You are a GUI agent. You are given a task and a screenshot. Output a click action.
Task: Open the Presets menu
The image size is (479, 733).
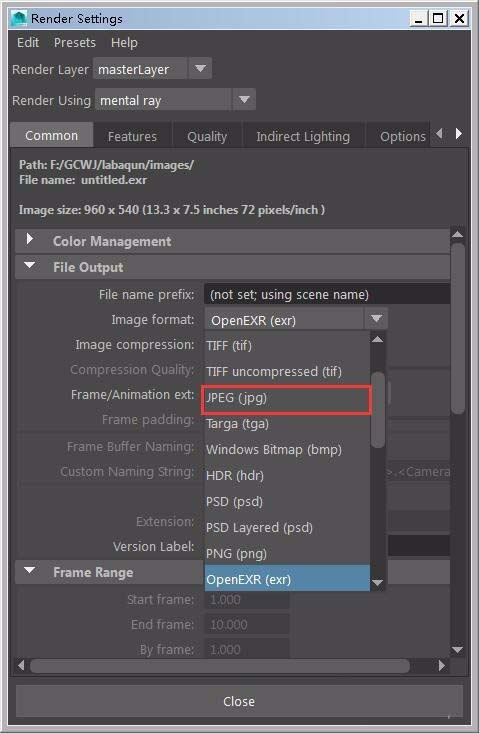tap(74, 43)
